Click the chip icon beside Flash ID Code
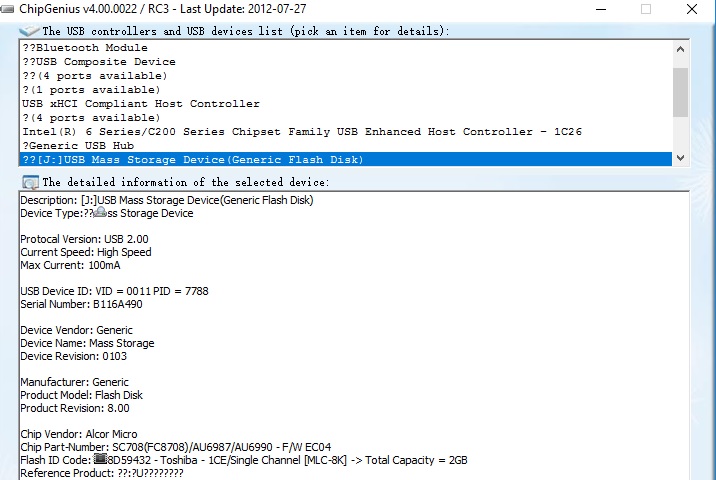716x480 pixels. click(x=100, y=458)
